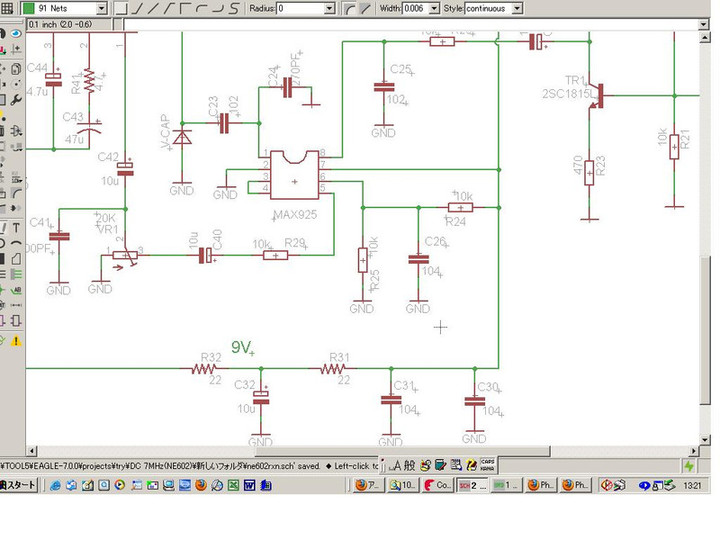Run ERC with yellow warning icon

coord(17,341)
